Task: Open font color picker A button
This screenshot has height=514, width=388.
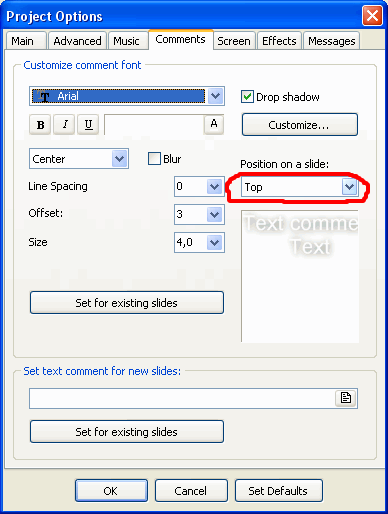Action: click(214, 124)
